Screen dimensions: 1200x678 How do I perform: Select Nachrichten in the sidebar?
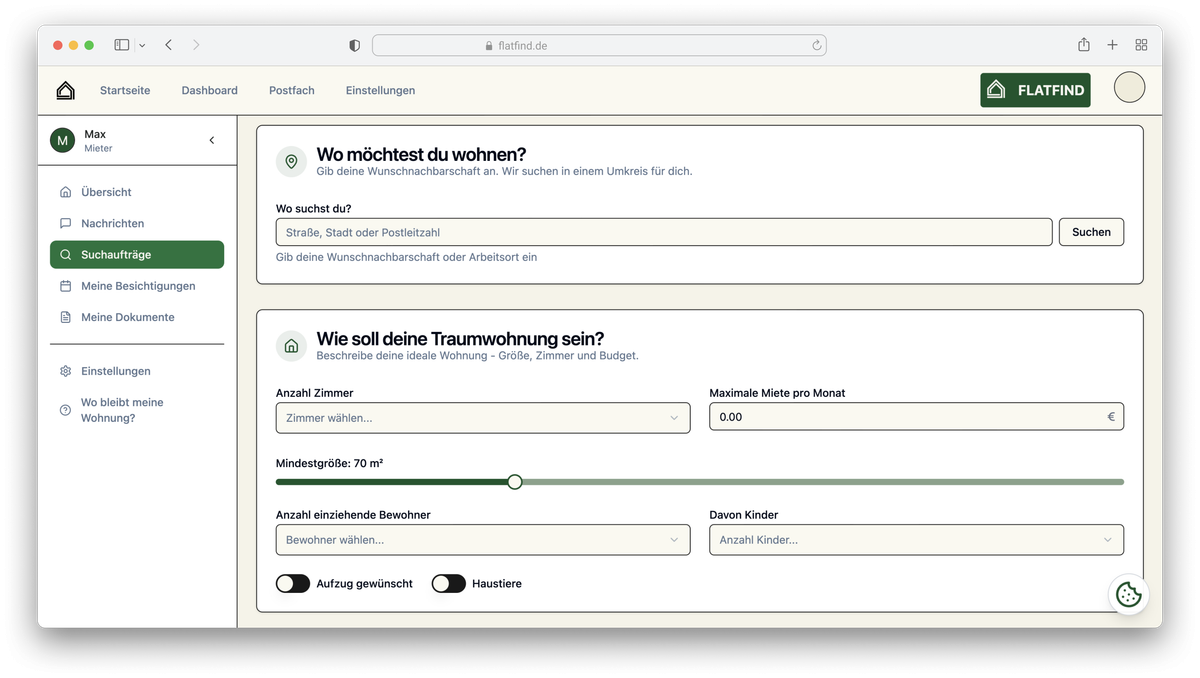[x=113, y=223]
